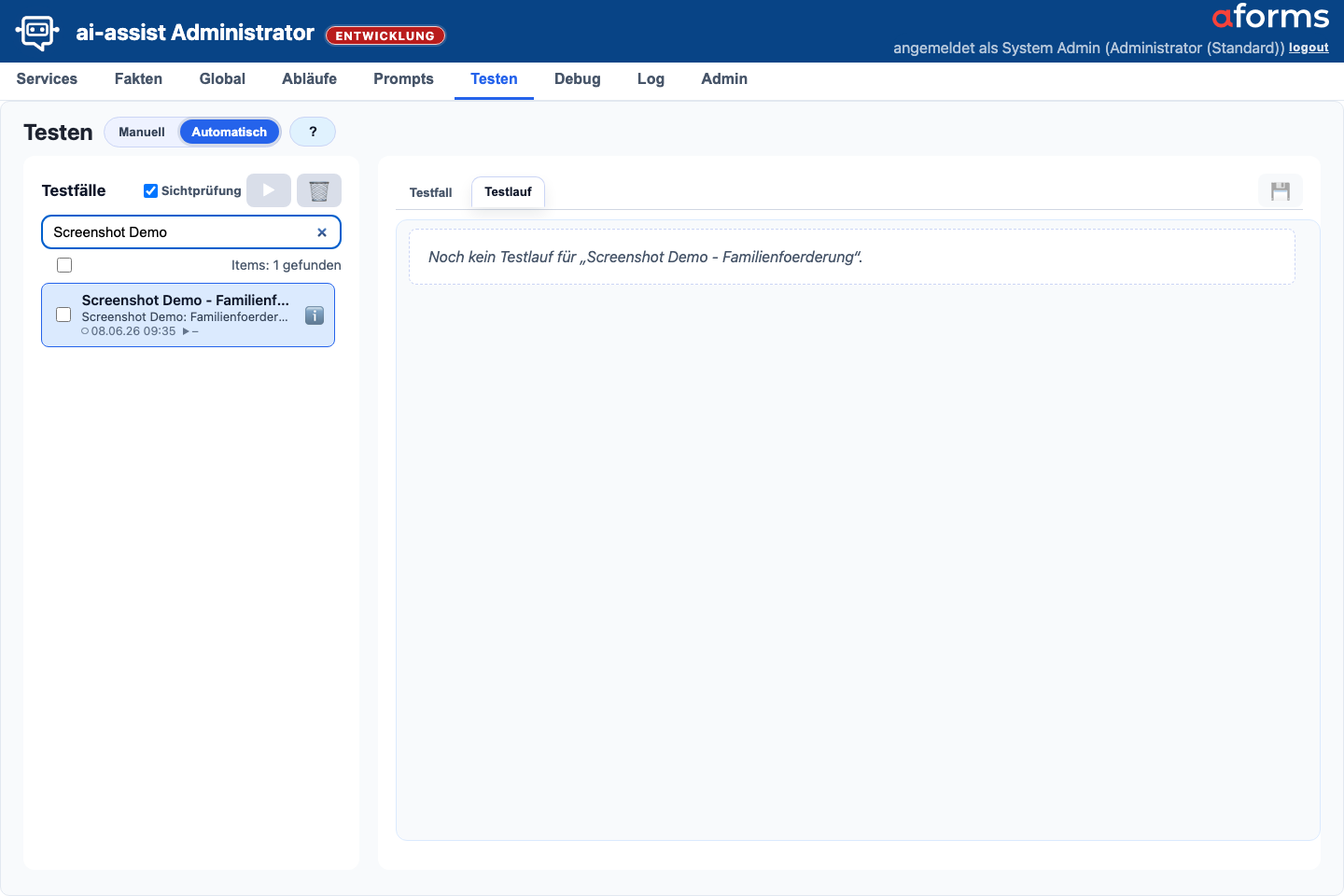
Task: Click the ai-assist Administrator title
Action: tap(195, 33)
